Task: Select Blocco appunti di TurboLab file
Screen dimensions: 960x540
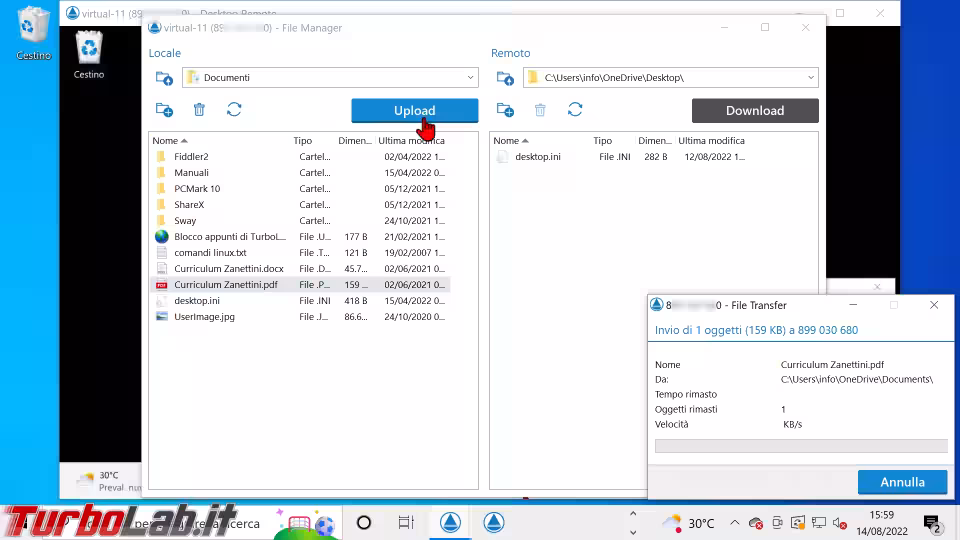Action: [x=300, y=236]
